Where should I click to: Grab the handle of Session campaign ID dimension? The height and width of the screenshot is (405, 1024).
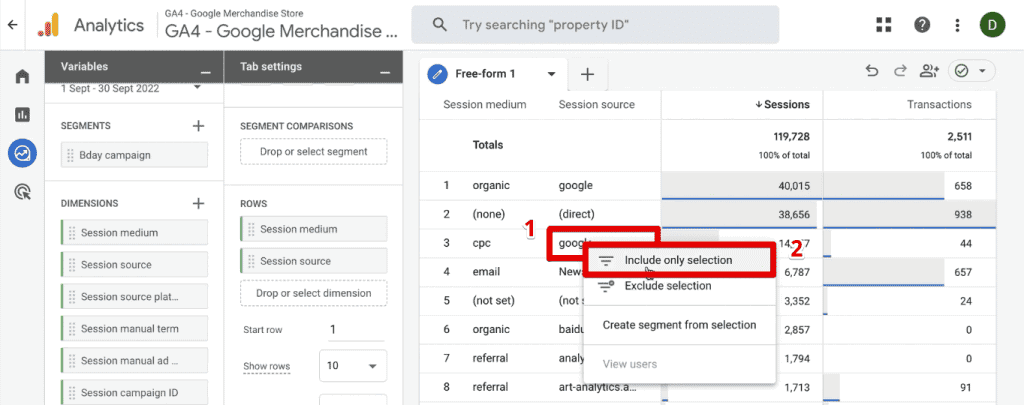pyautogui.click(x=72, y=393)
